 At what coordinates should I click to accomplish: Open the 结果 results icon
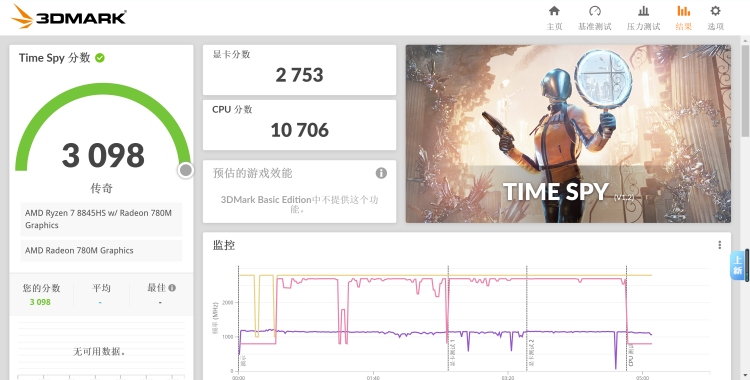[x=684, y=18]
